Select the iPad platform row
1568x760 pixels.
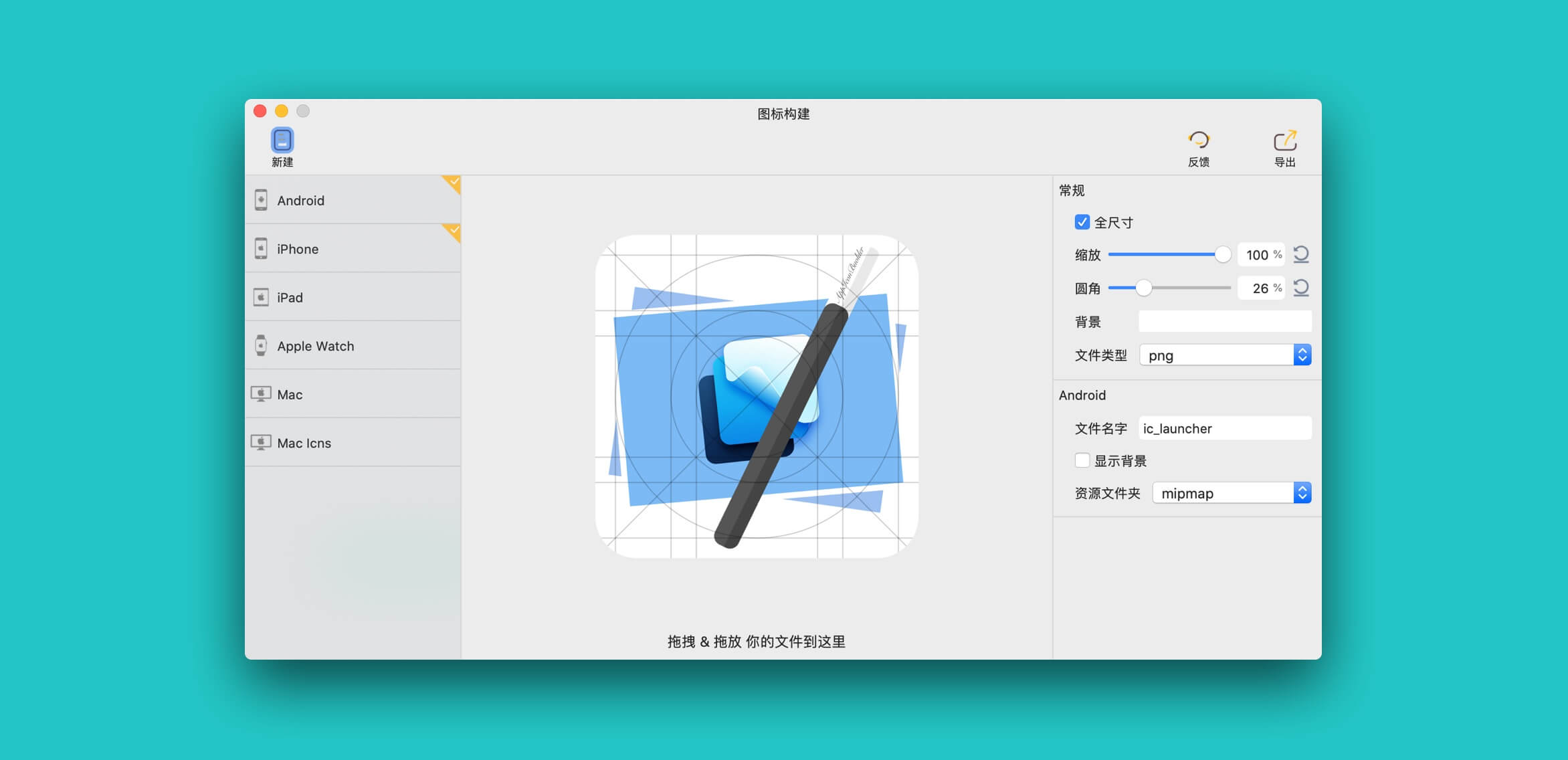(353, 297)
